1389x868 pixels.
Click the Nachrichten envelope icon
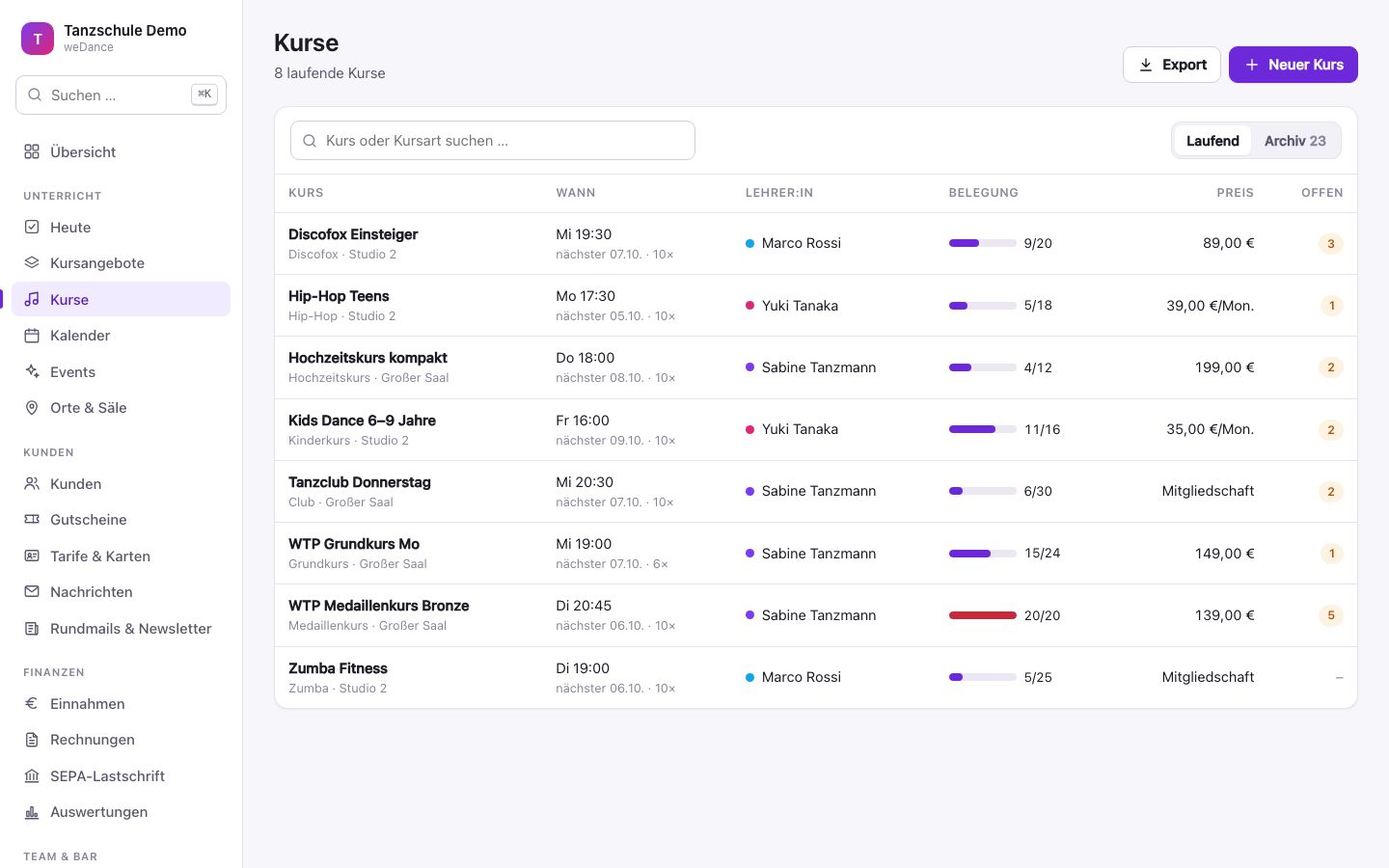tap(32, 591)
